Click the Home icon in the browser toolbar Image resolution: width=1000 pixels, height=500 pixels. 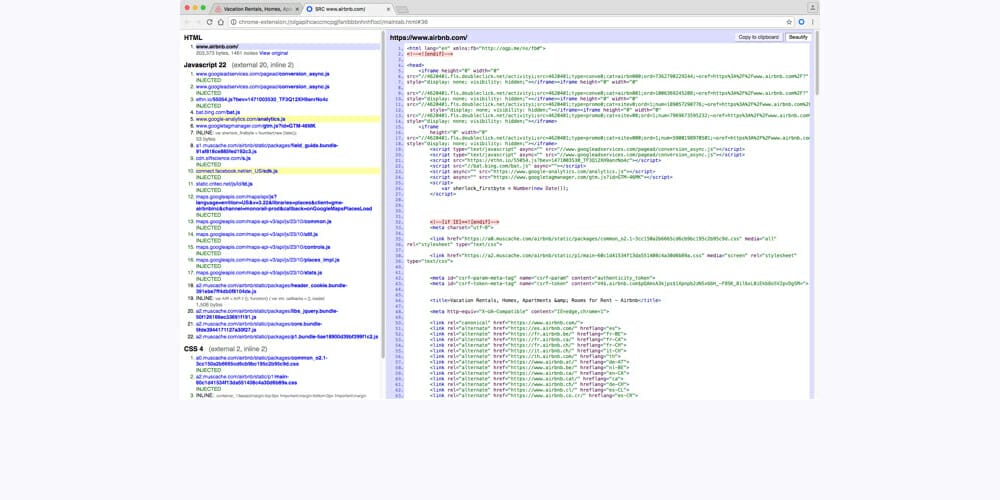point(221,22)
